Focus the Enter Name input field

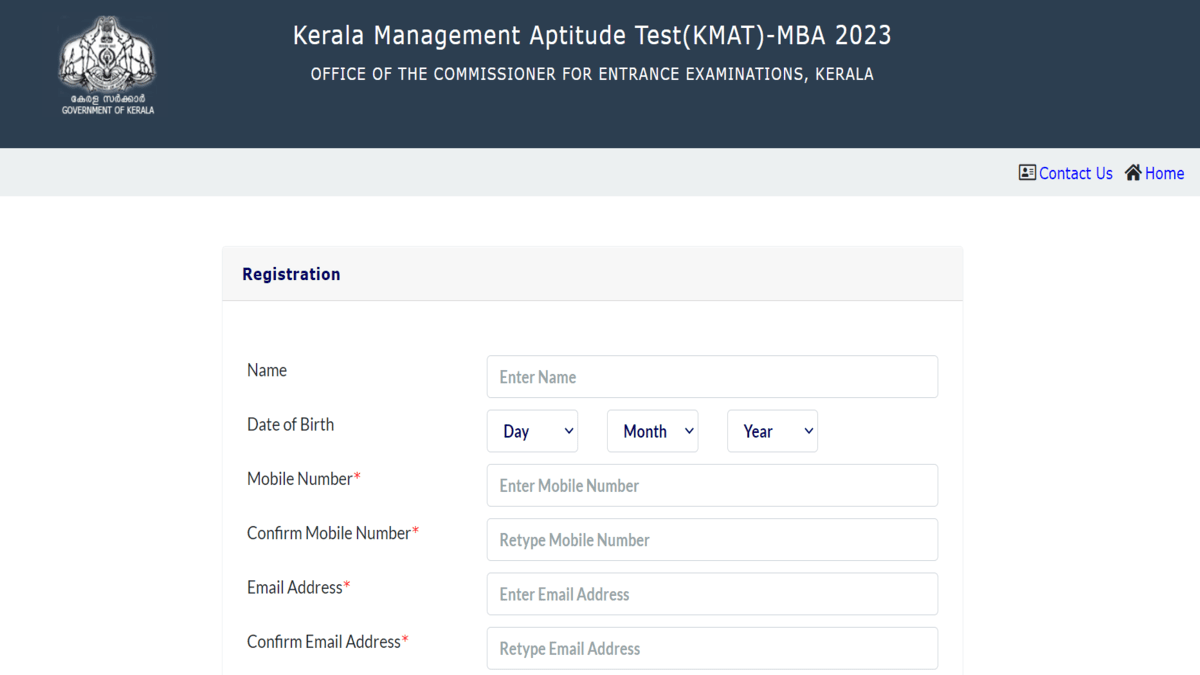[712, 377]
